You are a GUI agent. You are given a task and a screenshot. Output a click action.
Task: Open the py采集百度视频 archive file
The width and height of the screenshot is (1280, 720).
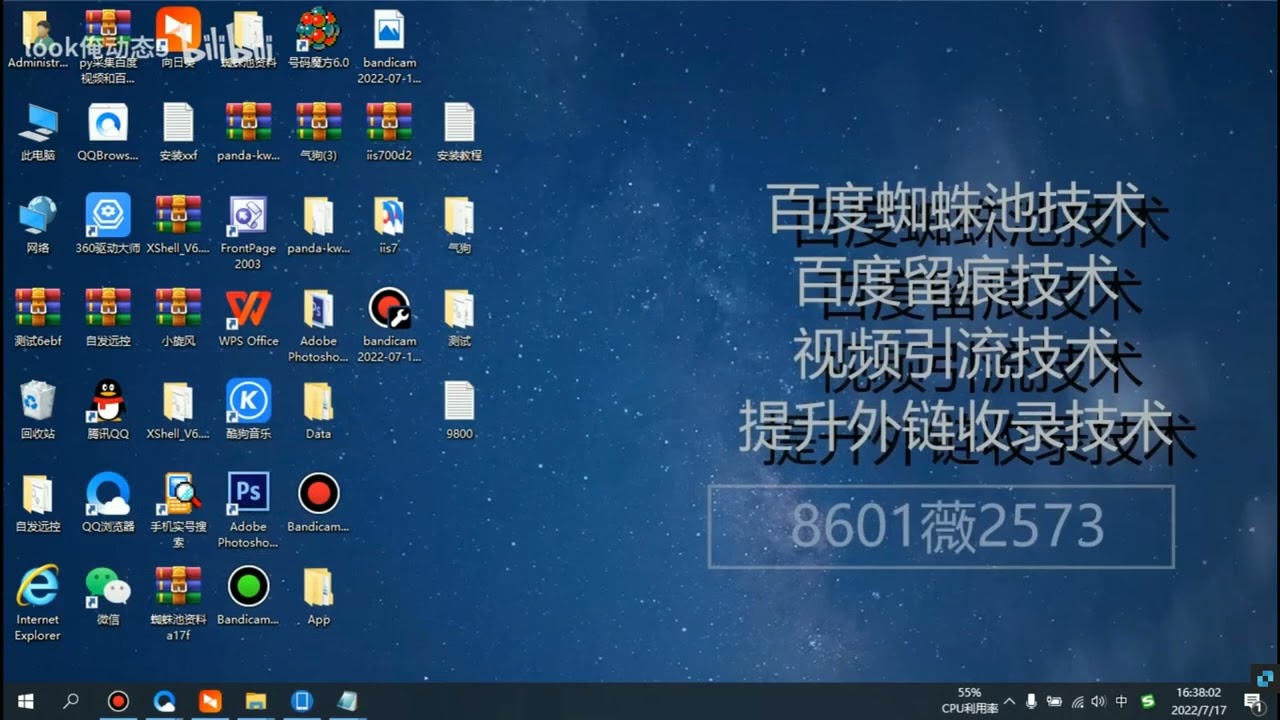pos(108,30)
